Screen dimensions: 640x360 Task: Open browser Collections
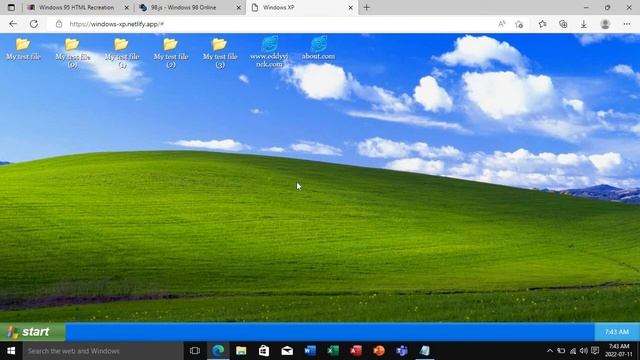(563, 24)
